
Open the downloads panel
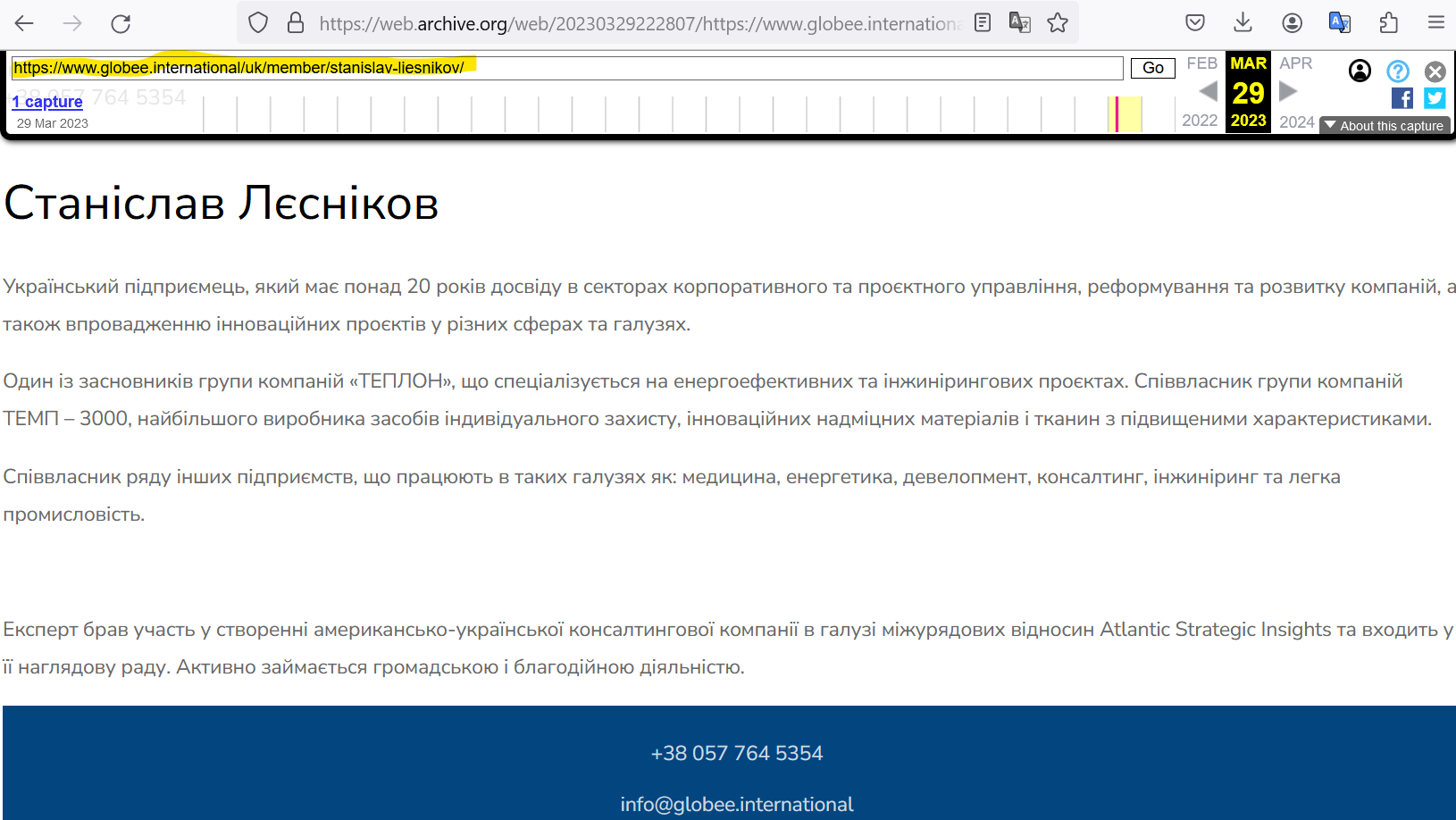[x=1243, y=23]
